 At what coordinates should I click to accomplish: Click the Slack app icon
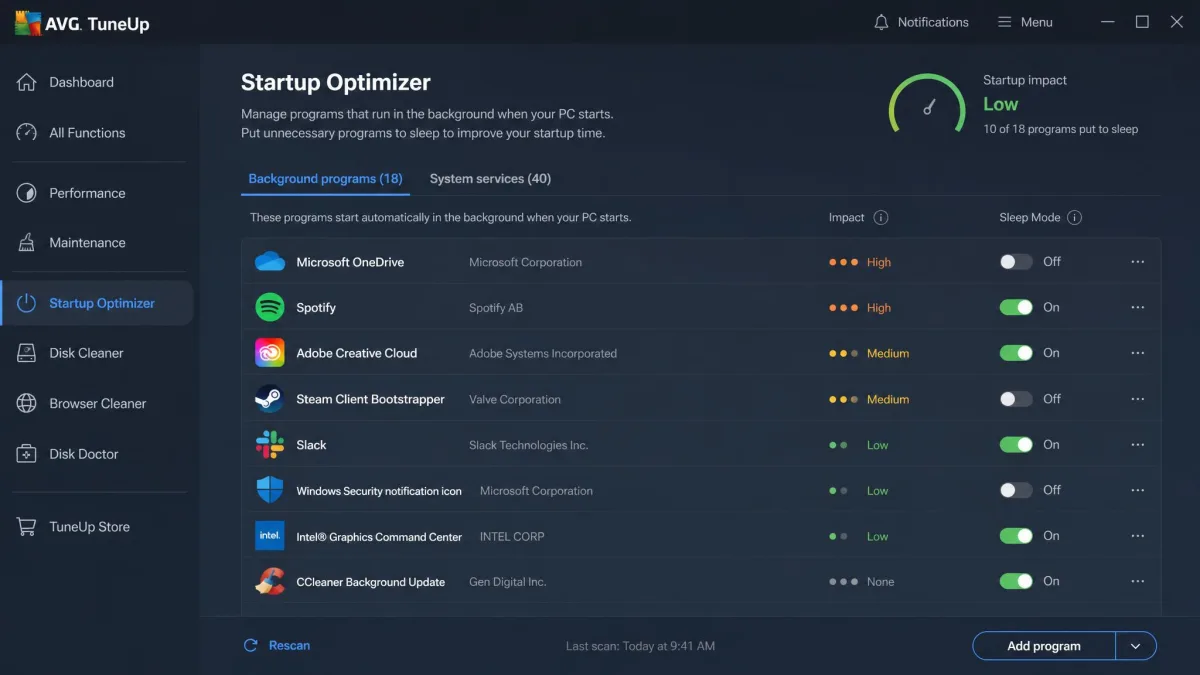click(x=270, y=445)
